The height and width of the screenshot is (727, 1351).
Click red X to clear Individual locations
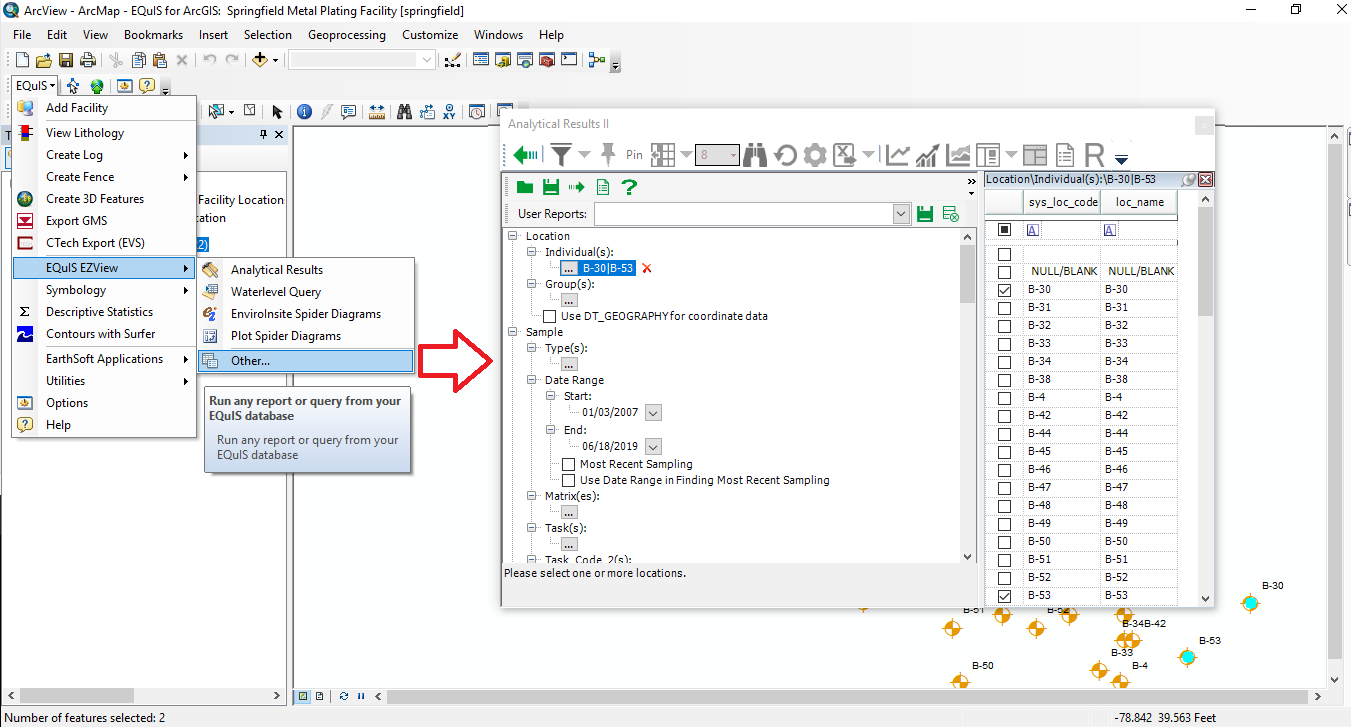[647, 268]
